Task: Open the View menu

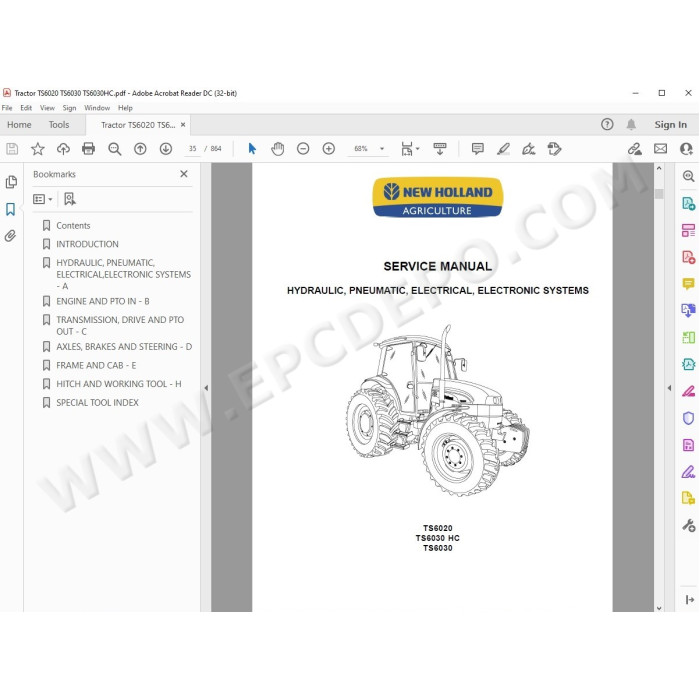Action: coord(47,108)
